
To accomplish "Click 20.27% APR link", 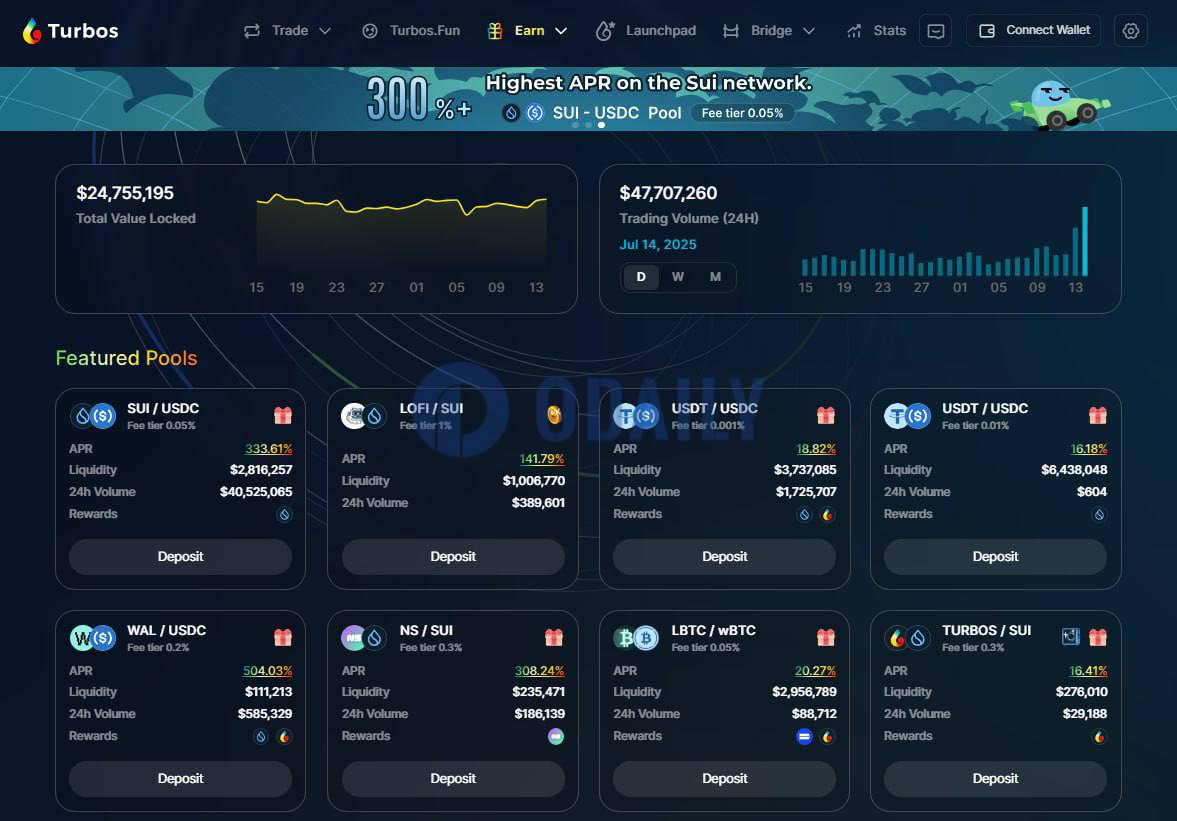I will 815,671.
